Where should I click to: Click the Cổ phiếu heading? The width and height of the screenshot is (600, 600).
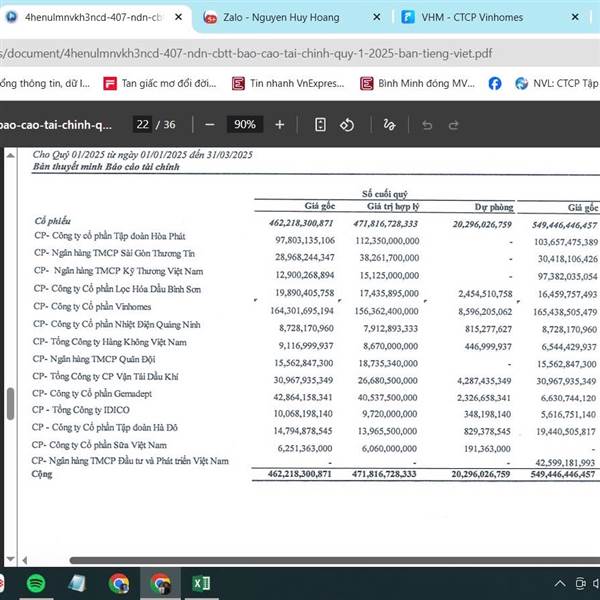pyautogui.click(x=52, y=221)
